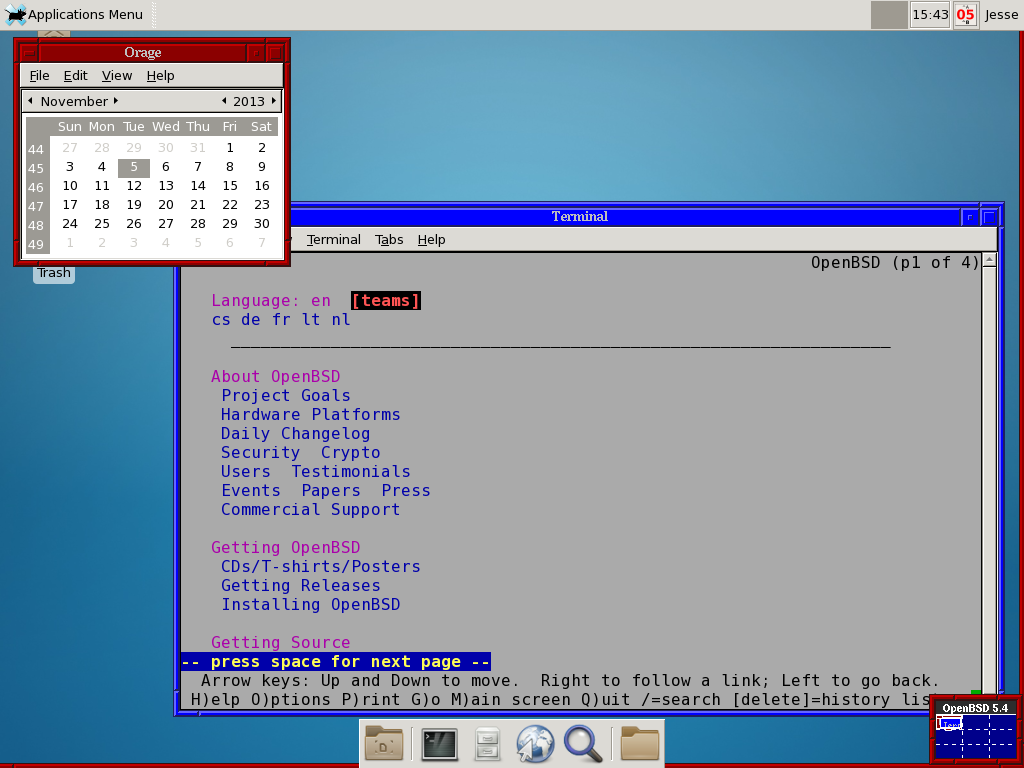This screenshot has height=768, width=1024.
Task: Switch workspace in OpenBSD 5.4 pager
Action: (975, 736)
